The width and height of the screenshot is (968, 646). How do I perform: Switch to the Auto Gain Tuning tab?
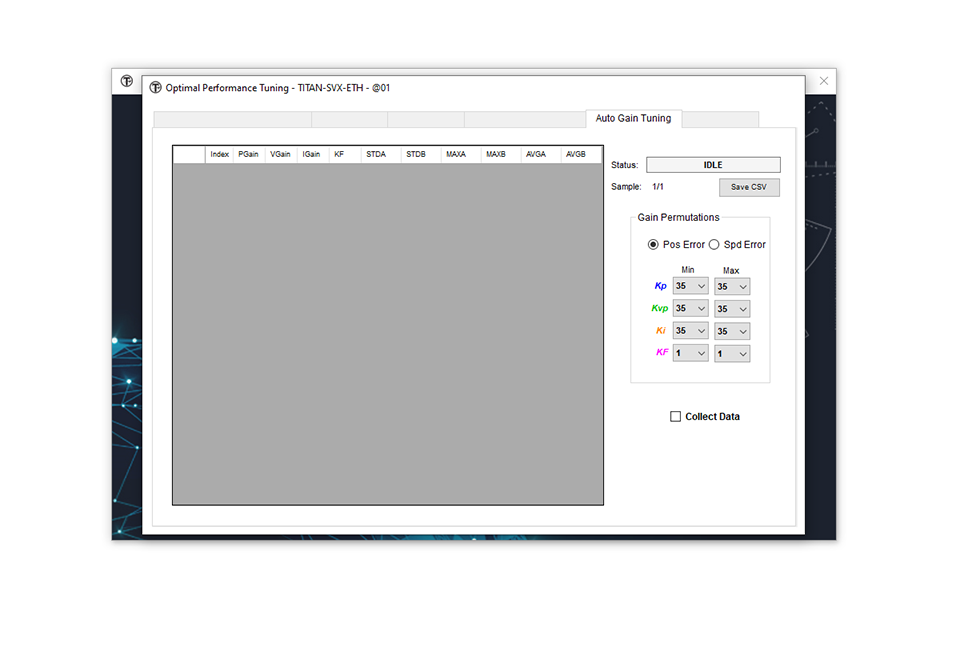tap(633, 119)
